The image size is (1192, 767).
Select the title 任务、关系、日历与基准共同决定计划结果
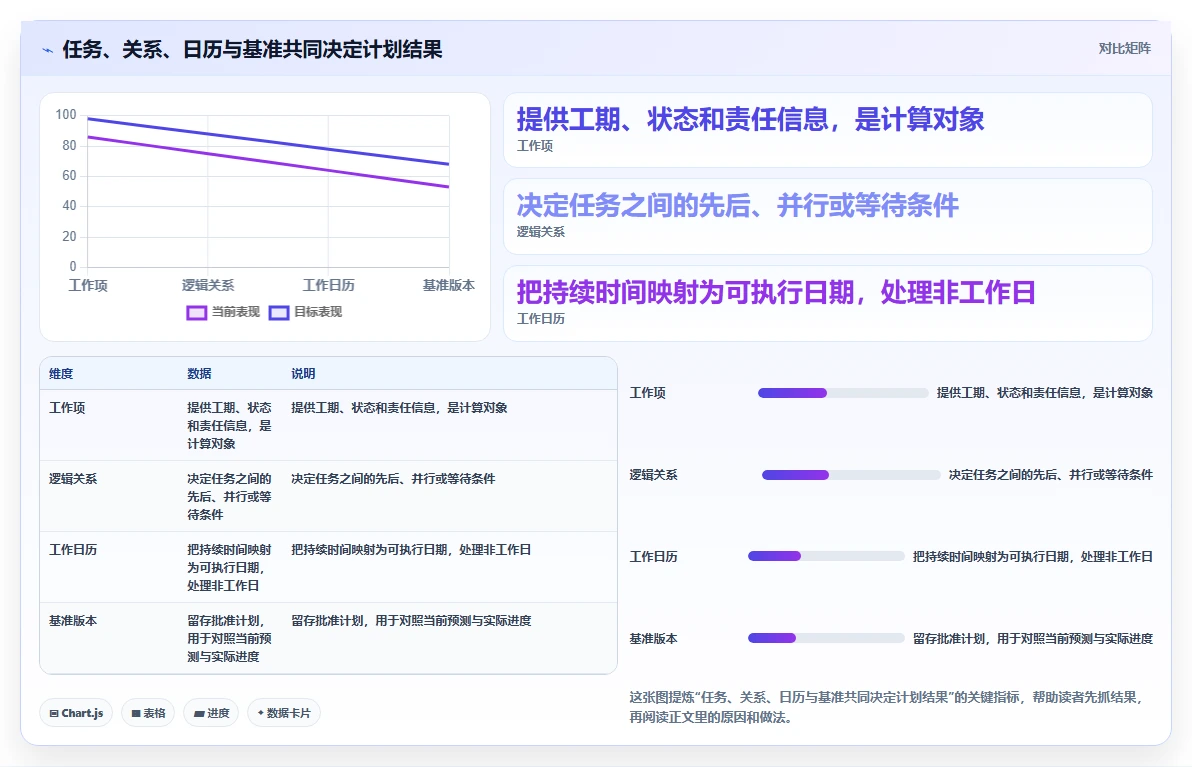[x=252, y=49]
